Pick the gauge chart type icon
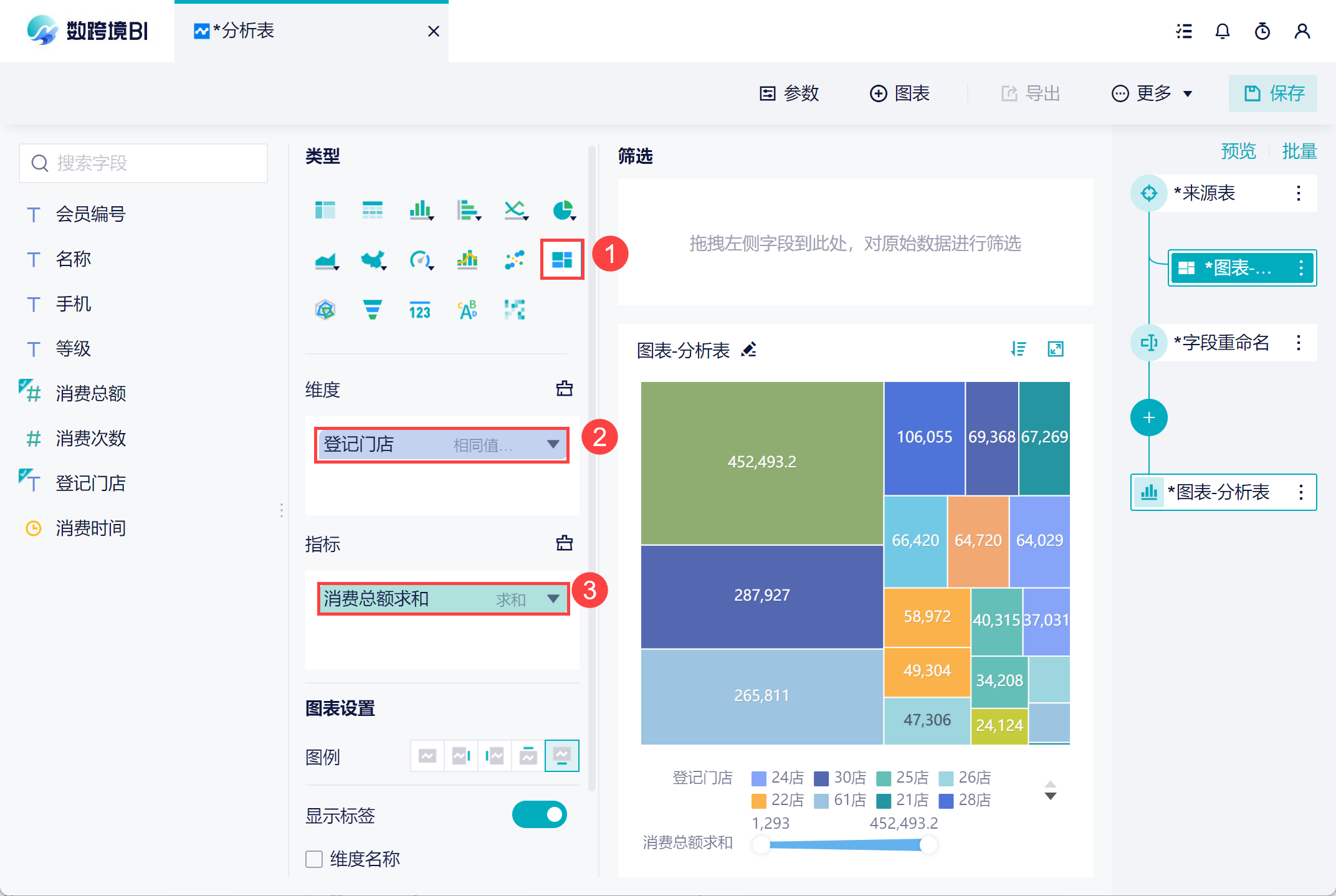 (420, 259)
